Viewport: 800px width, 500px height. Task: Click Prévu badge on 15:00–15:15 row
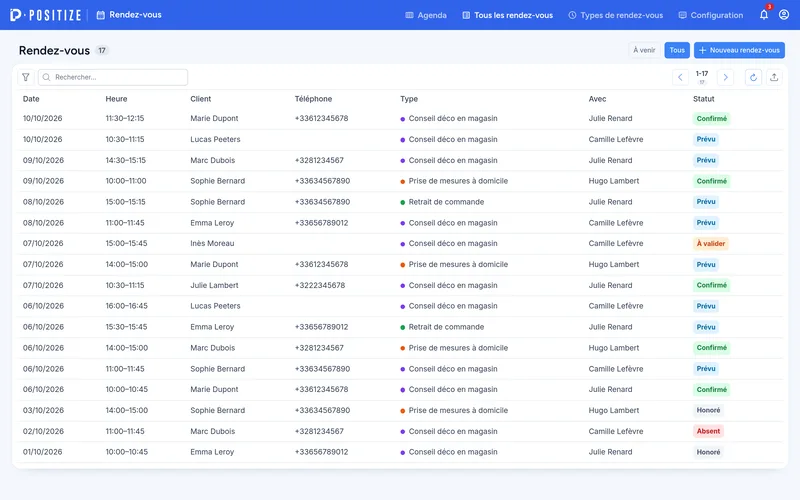706,202
